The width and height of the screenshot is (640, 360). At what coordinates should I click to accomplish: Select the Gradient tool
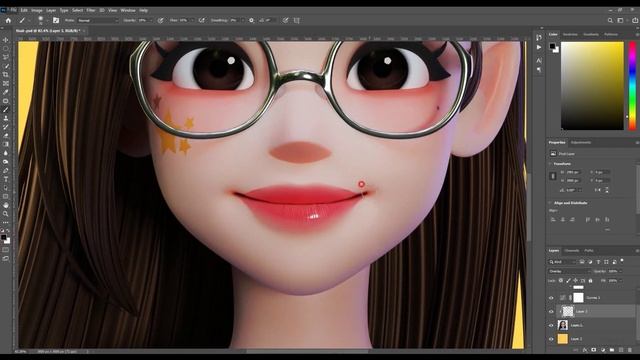click(6, 144)
